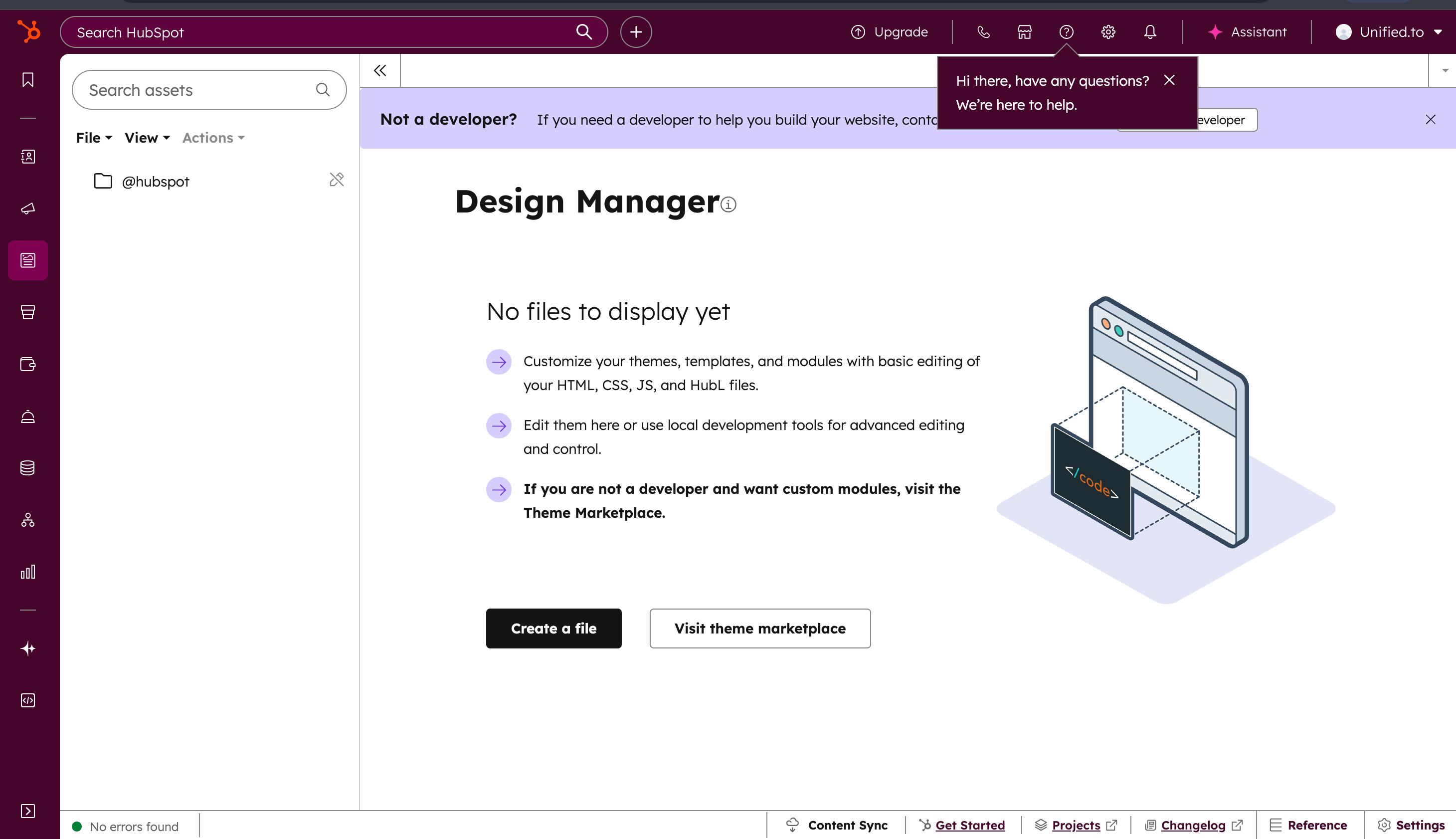Click the top settings gear icon

tap(1108, 32)
